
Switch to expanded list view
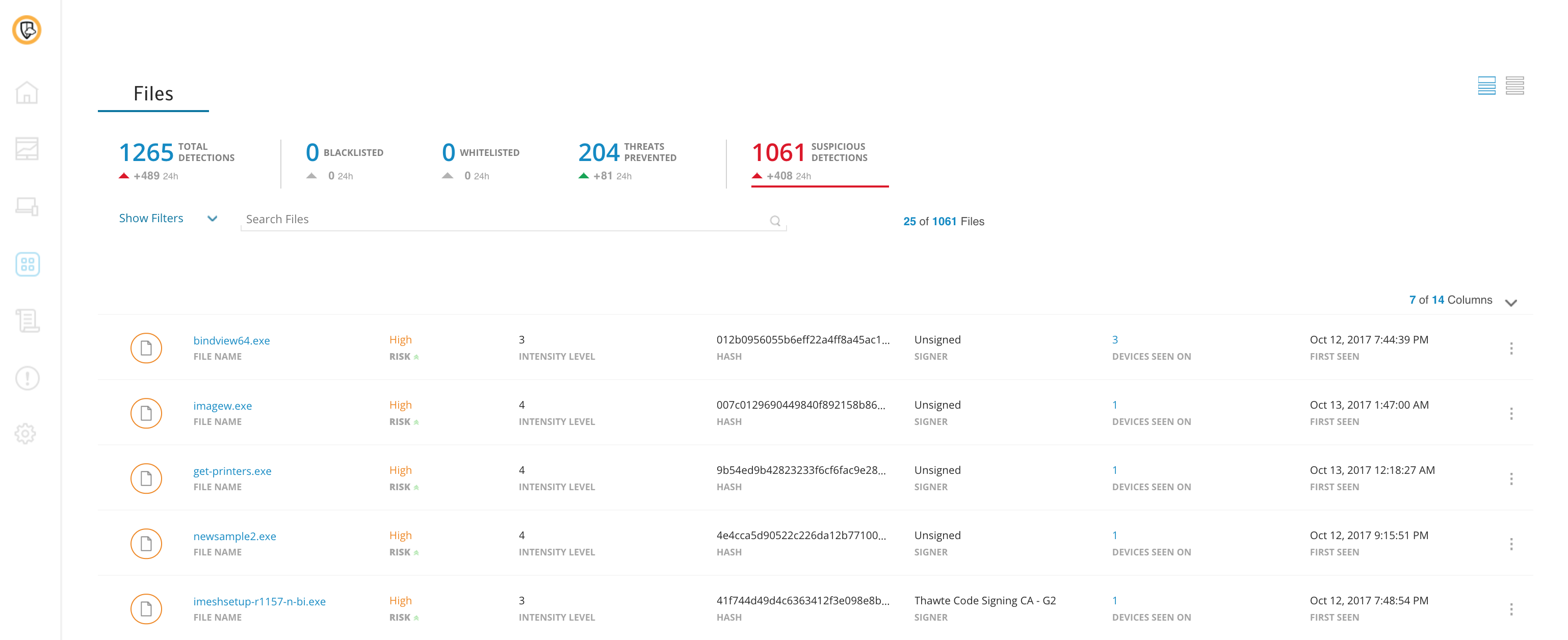tap(1486, 85)
